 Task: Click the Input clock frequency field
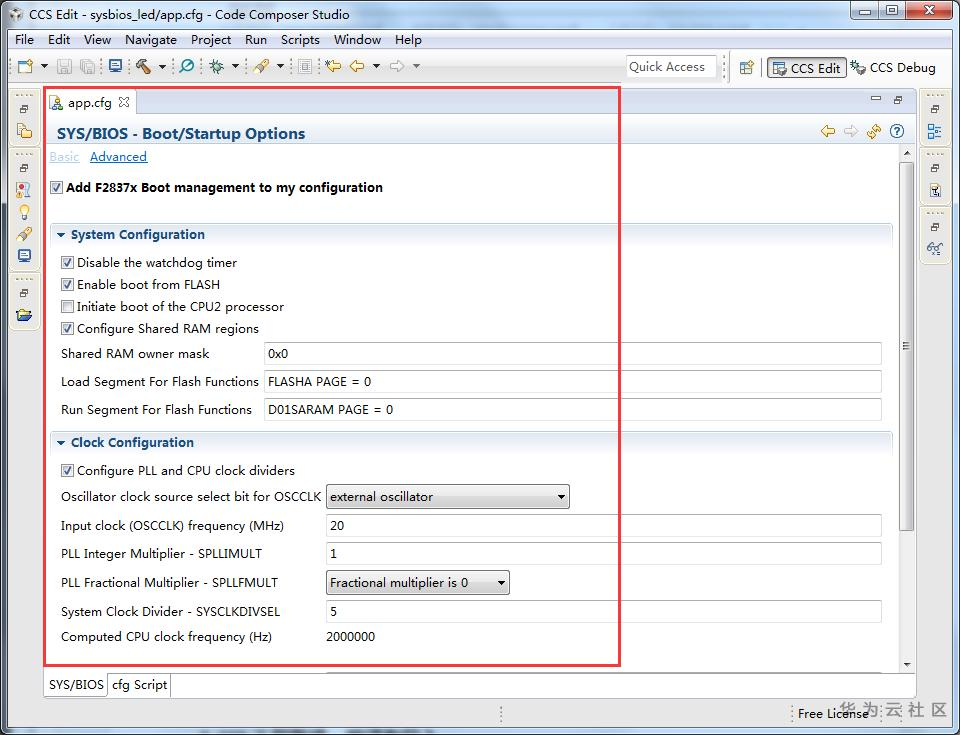[603, 526]
